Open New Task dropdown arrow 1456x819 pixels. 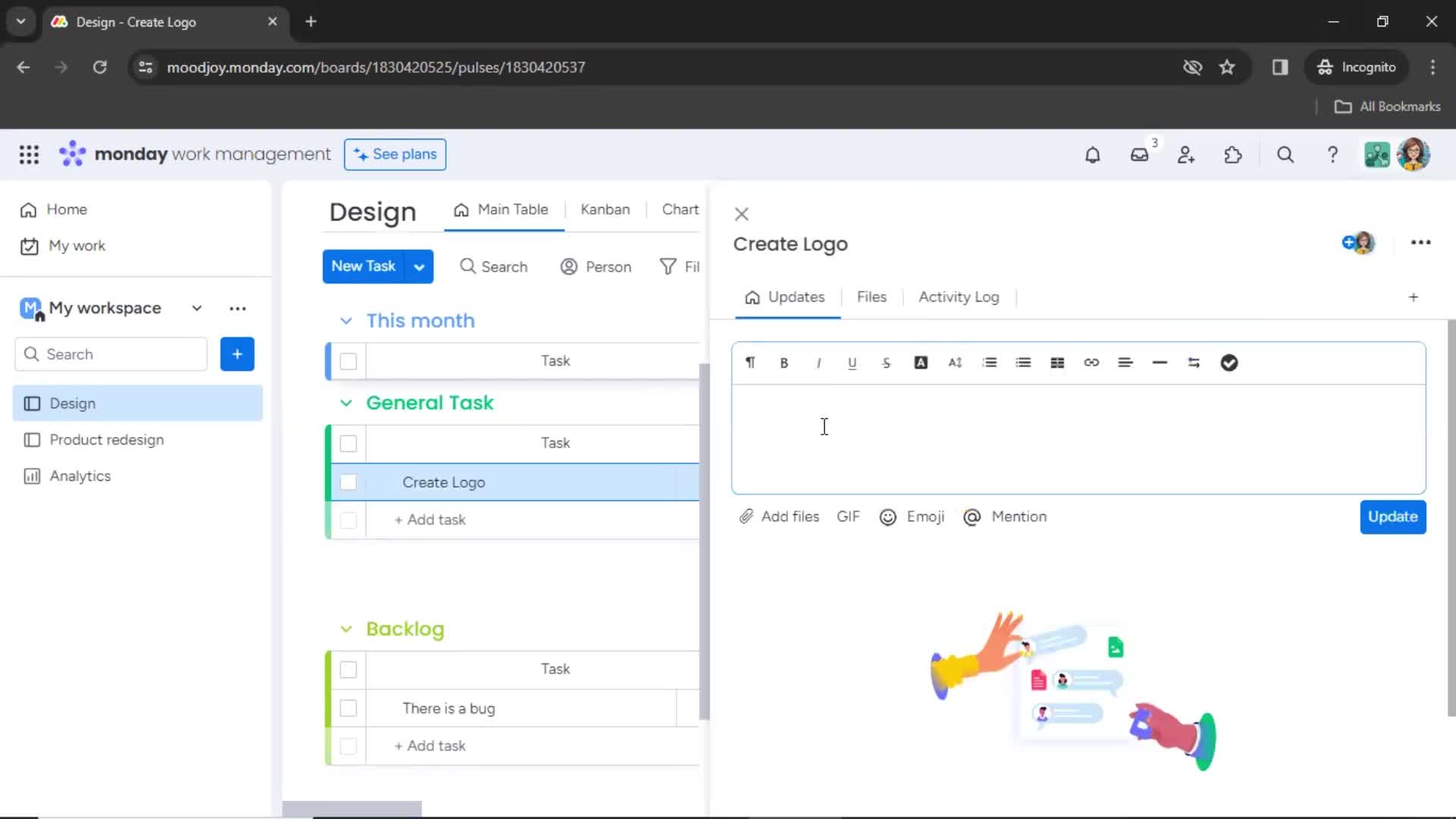point(419,267)
